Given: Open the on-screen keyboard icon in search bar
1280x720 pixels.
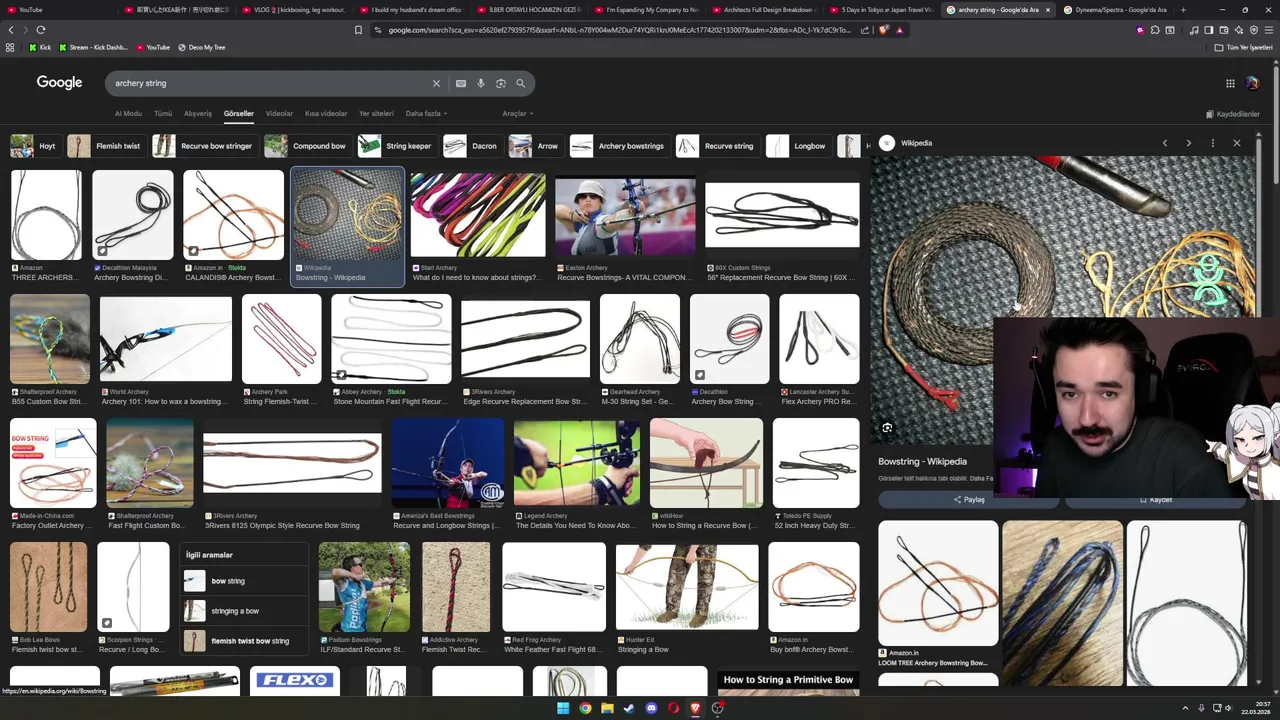Looking at the screenshot, I should pyautogui.click(x=460, y=83).
